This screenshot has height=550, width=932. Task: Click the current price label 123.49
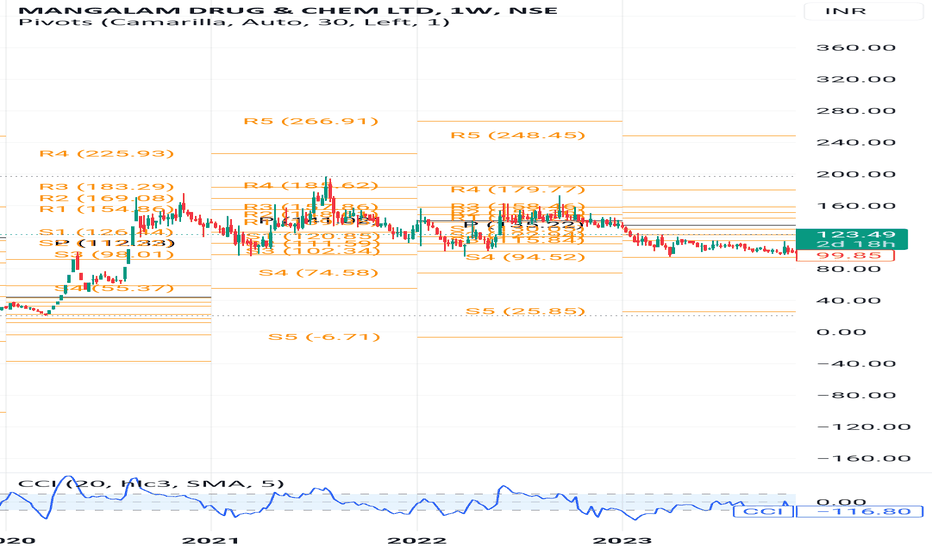[x=852, y=234]
